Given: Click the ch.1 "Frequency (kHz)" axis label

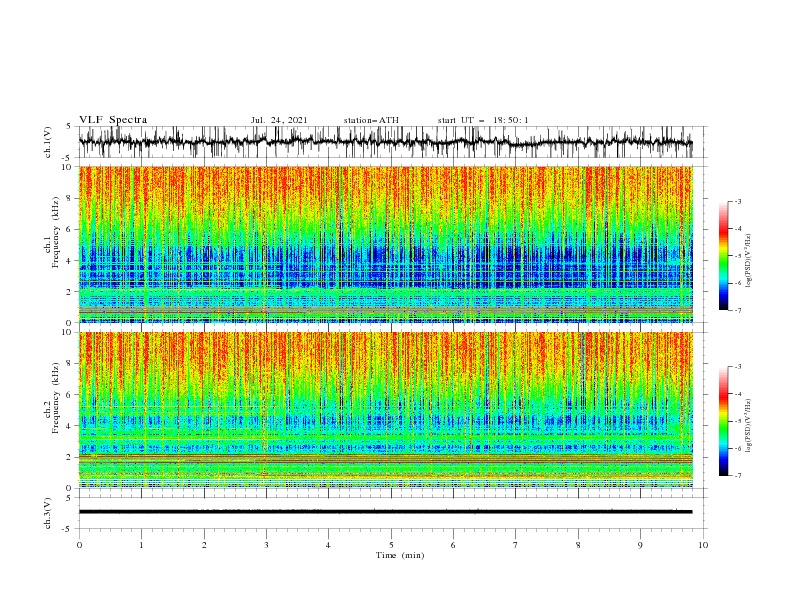Looking at the screenshot, I should click(56, 232).
